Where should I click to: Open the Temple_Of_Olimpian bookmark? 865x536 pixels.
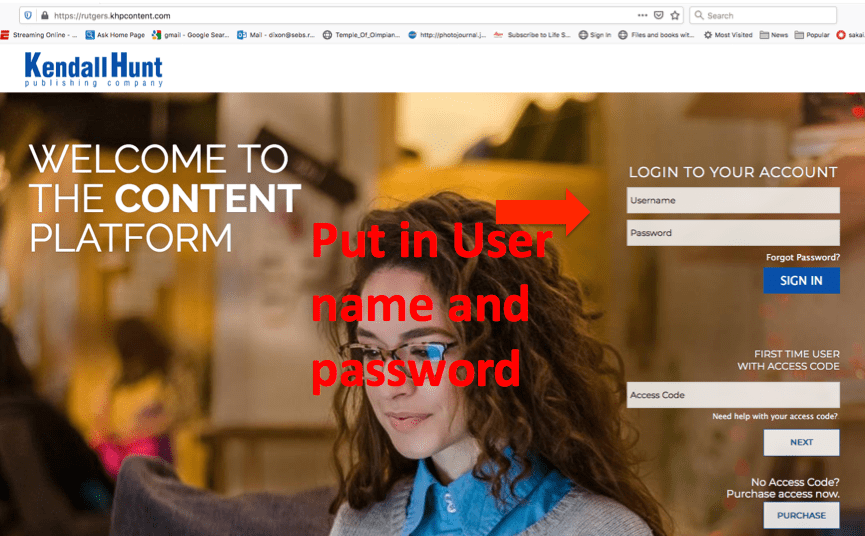pyautogui.click(x=361, y=35)
